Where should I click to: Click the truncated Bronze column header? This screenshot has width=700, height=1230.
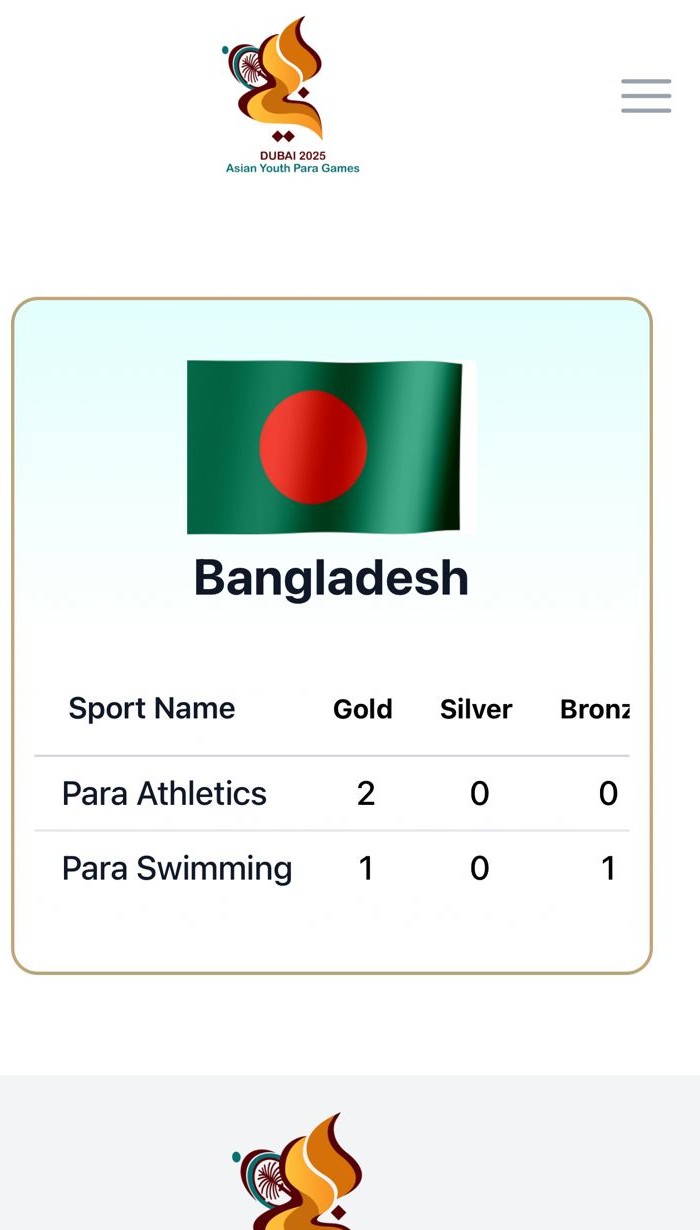click(x=595, y=709)
